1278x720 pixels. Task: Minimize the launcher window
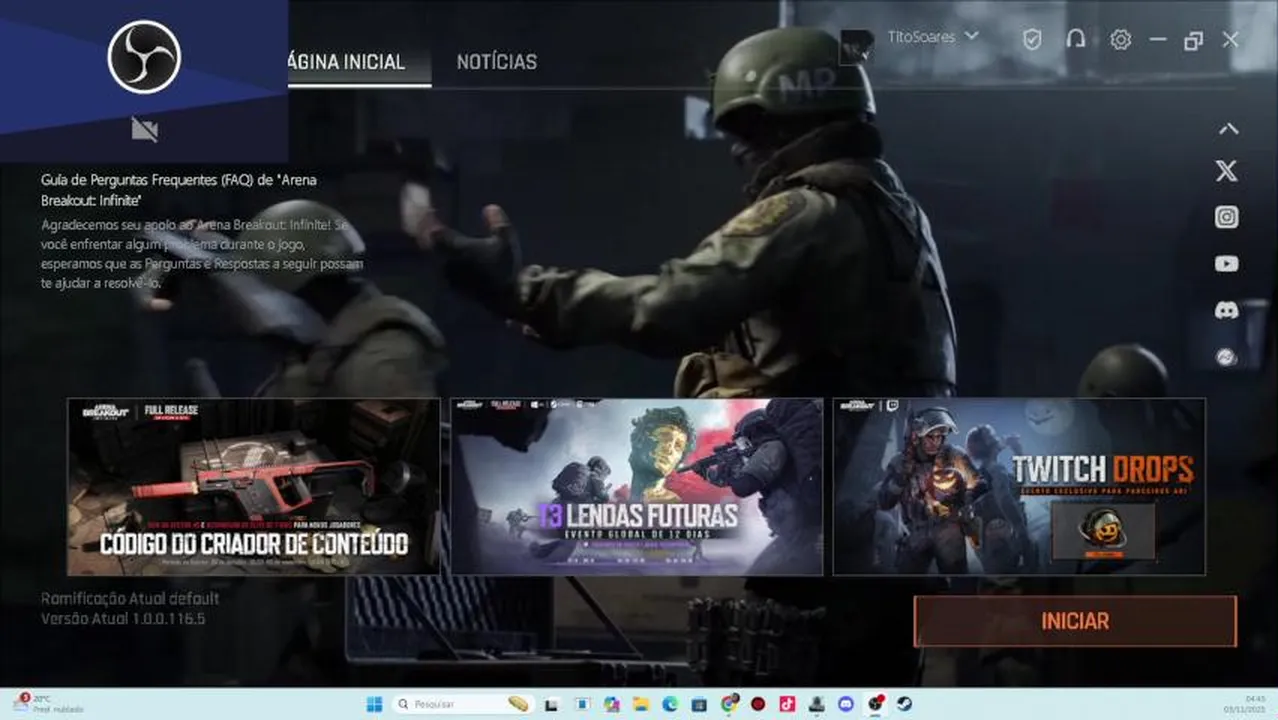tap(1158, 39)
